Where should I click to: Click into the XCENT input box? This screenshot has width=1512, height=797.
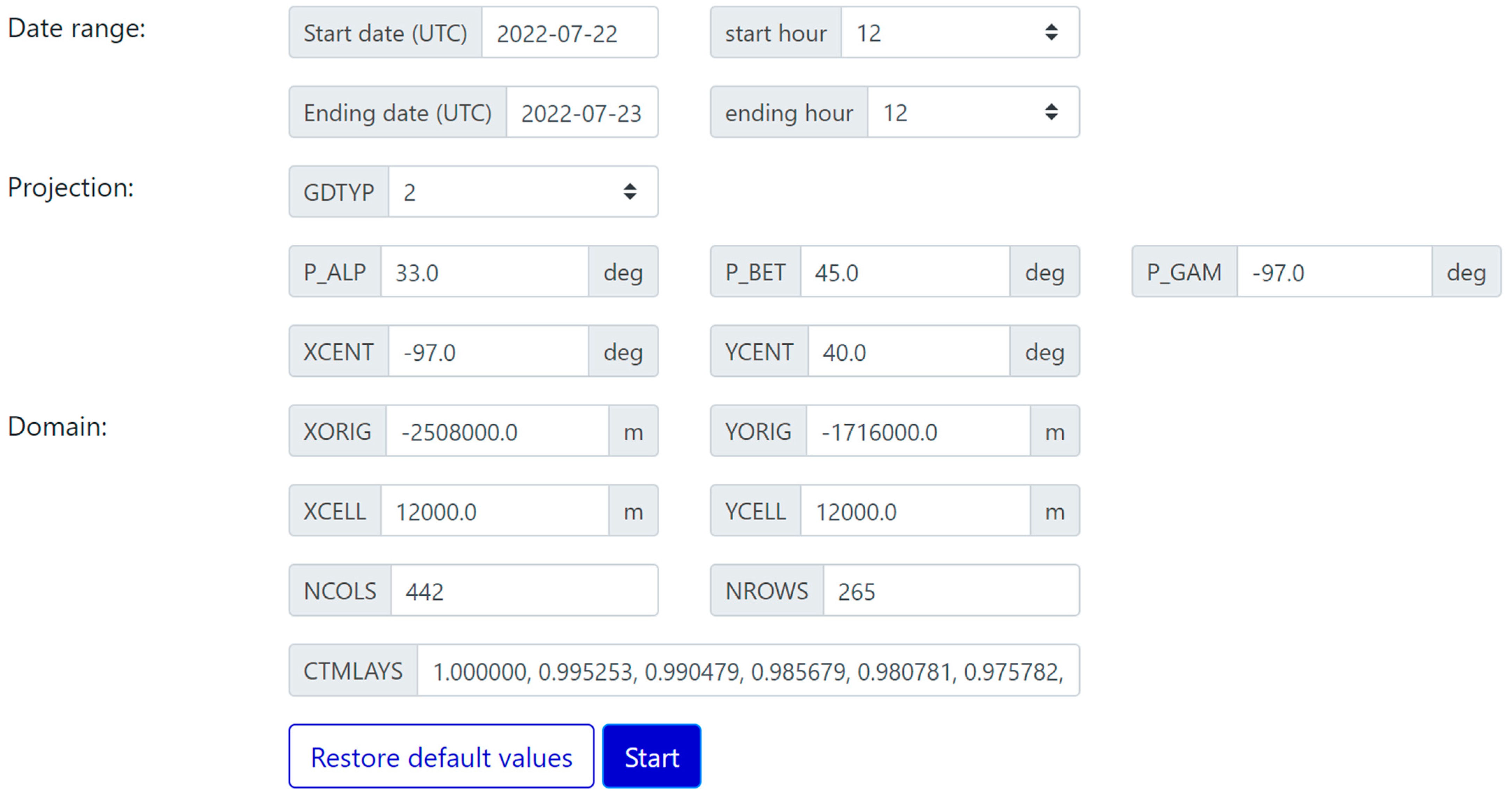click(x=488, y=351)
